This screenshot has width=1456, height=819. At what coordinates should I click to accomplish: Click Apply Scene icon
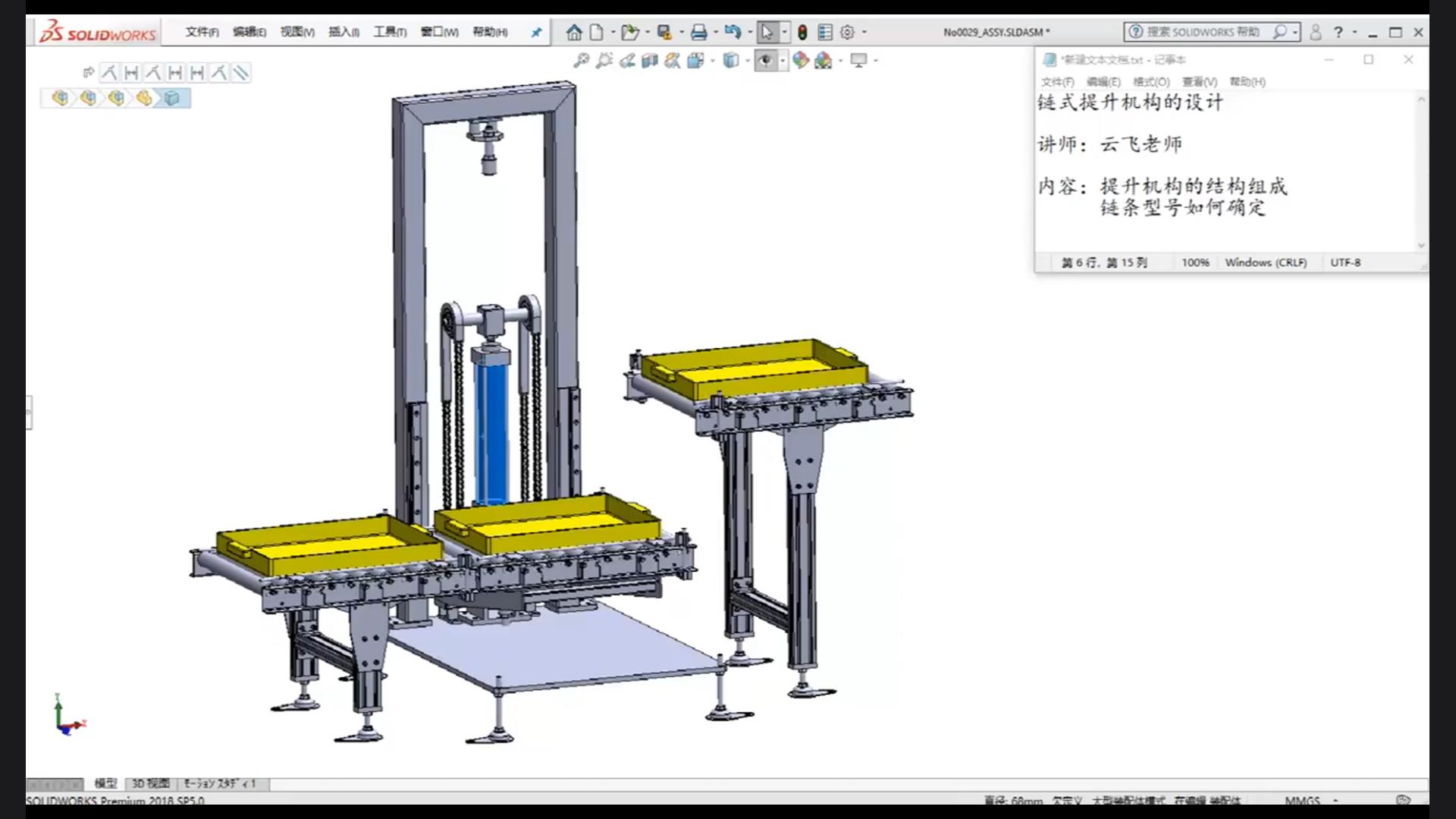coord(824,60)
